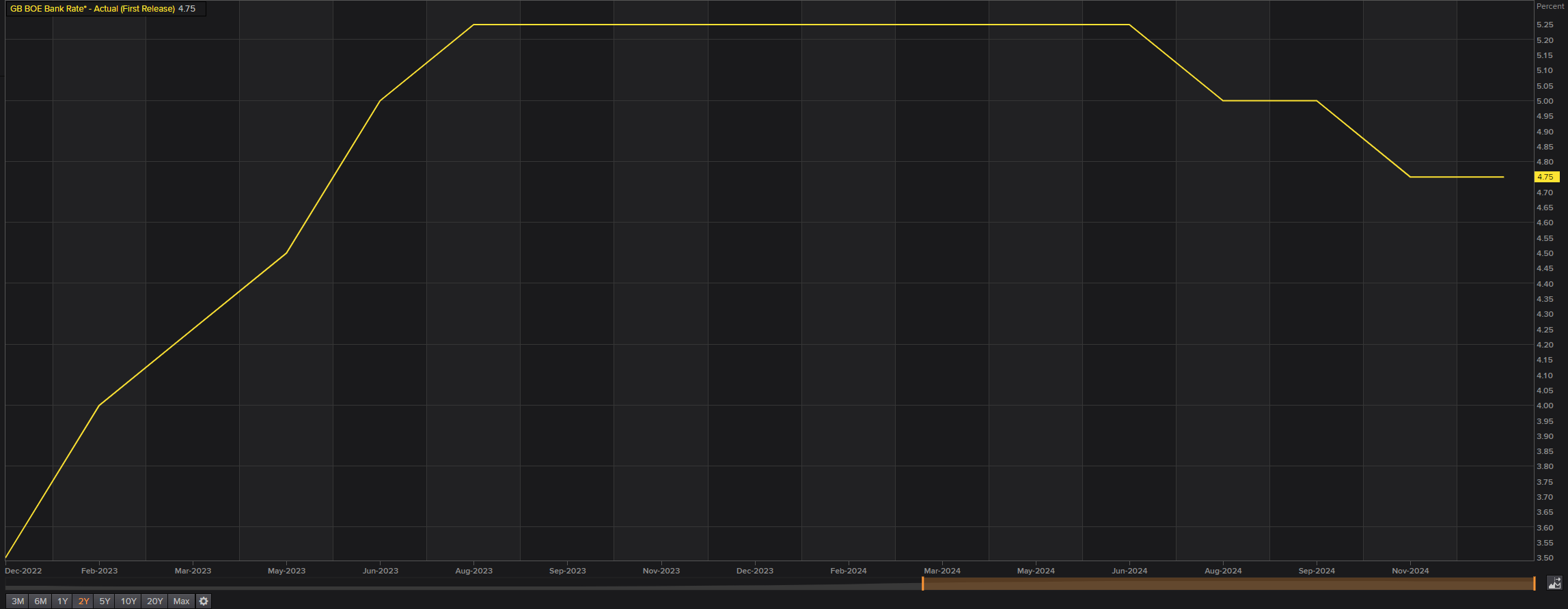Open the chart settings gear icon
The image size is (1568, 609).
pyautogui.click(x=204, y=601)
